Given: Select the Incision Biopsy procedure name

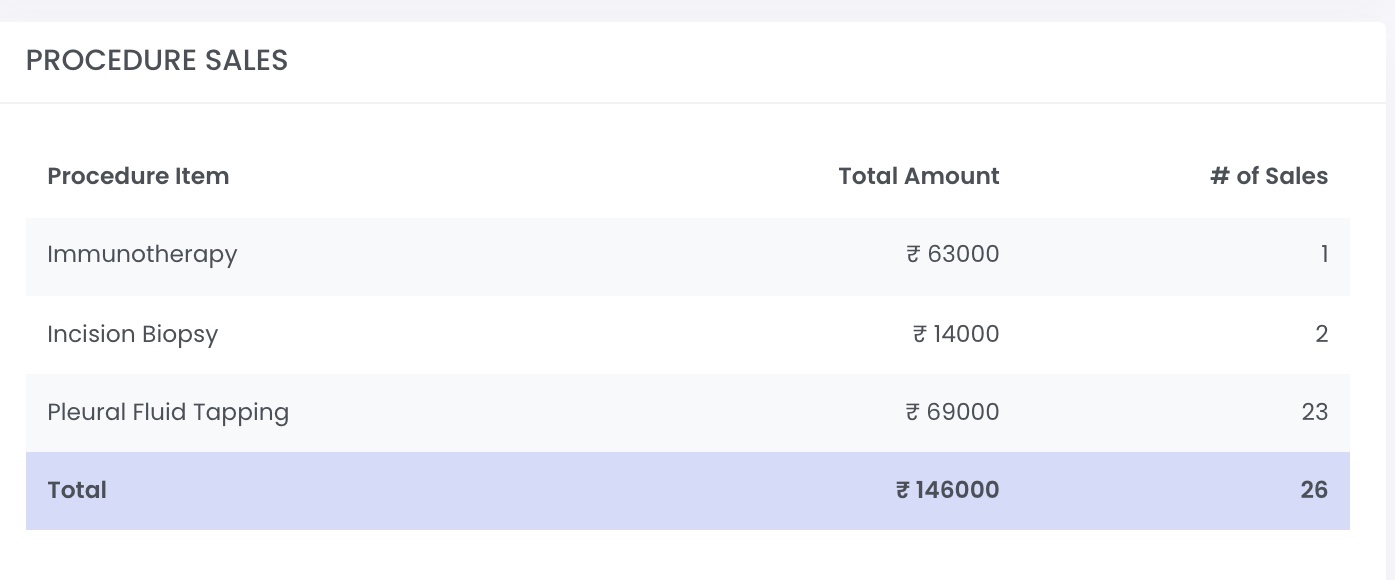Looking at the screenshot, I should click(x=132, y=334).
